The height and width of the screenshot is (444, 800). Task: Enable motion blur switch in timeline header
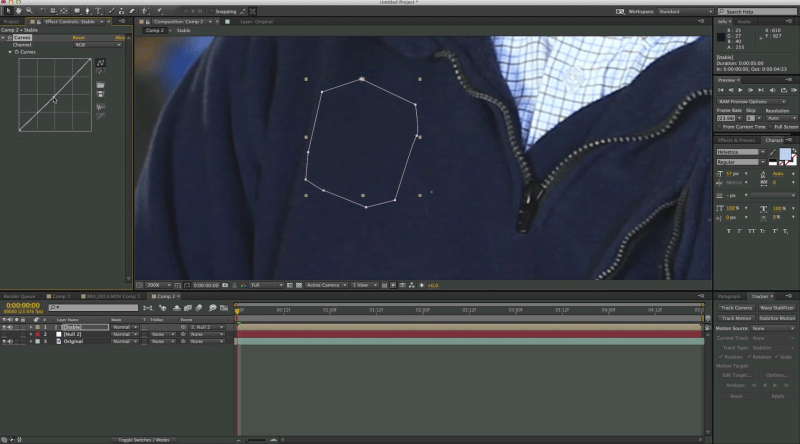click(x=199, y=308)
